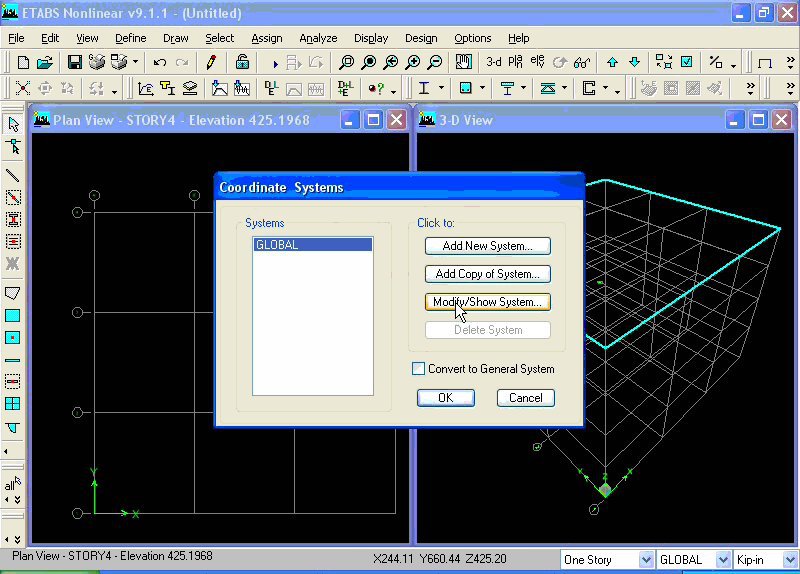Click the Undo arrow icon
This screenshot has height=574, width=800.
click(x=160, y=62)
